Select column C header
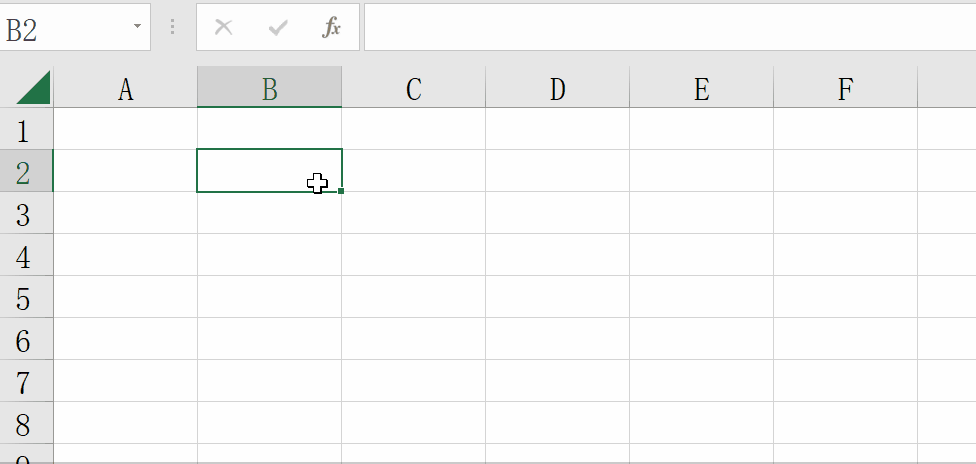This screenshot has width=976, height=464. tap(413, 87)
